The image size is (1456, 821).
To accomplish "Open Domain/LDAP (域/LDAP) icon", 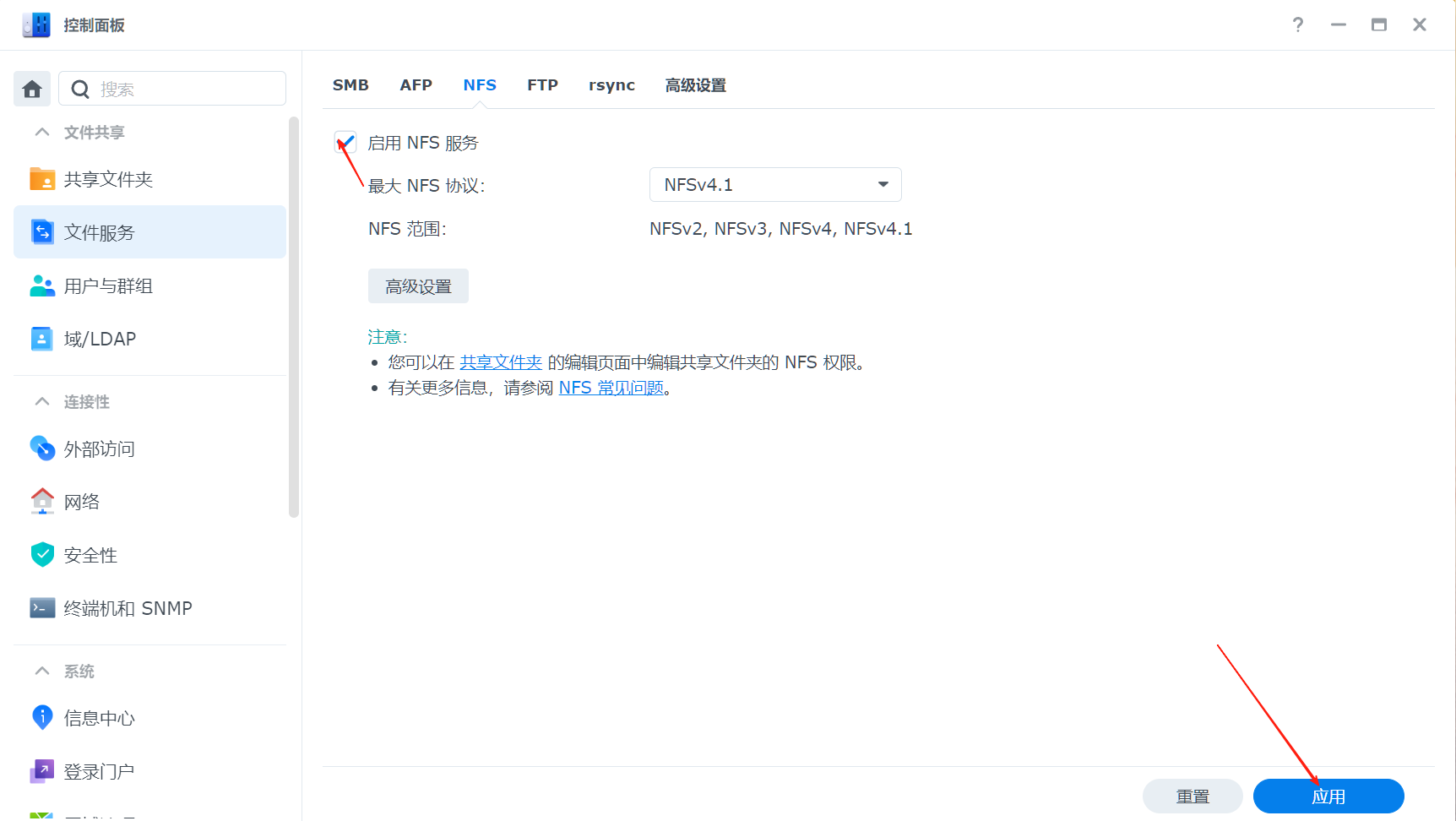I will 42,339.
